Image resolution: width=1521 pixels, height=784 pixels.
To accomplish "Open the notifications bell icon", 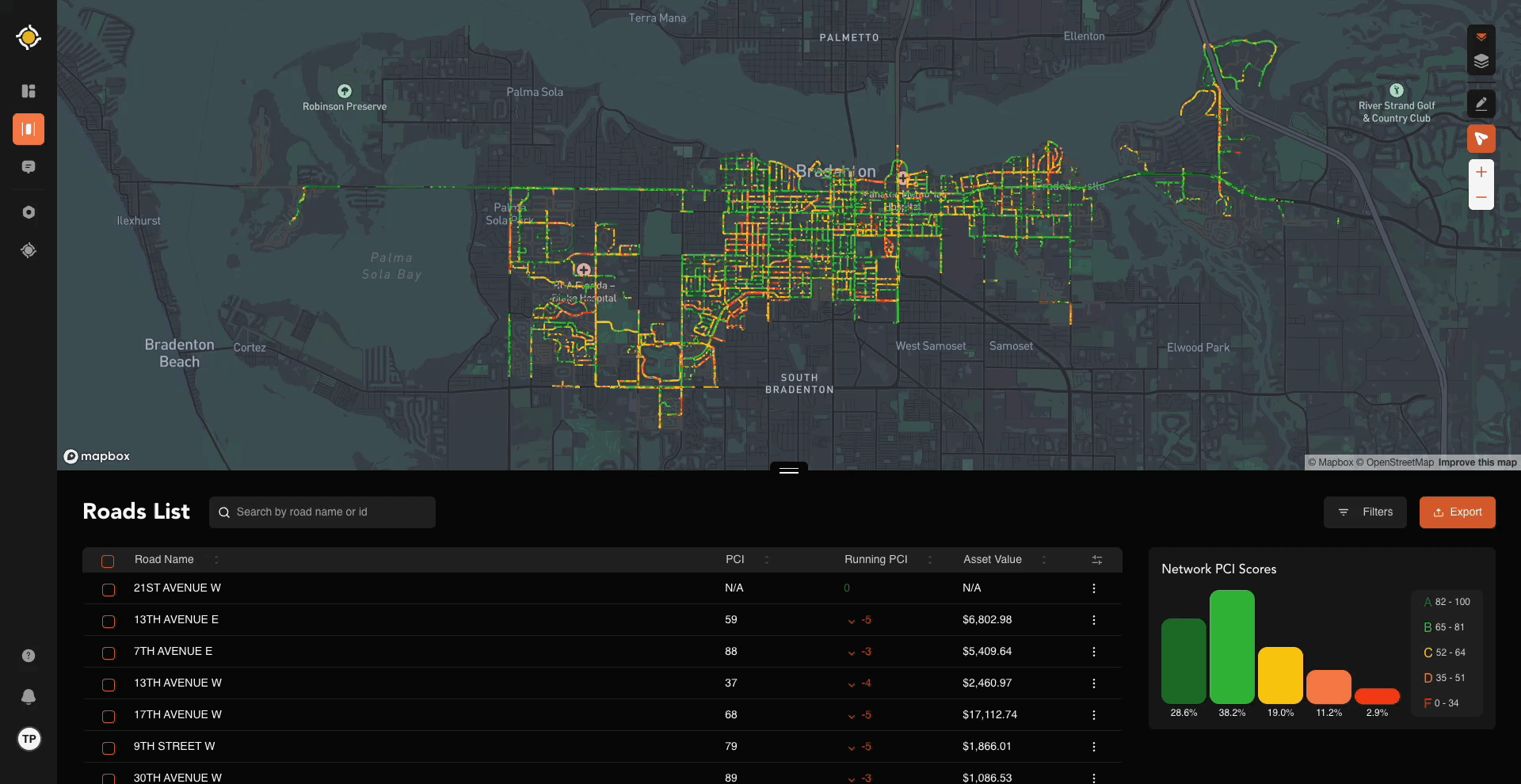I will coord(29,697).
